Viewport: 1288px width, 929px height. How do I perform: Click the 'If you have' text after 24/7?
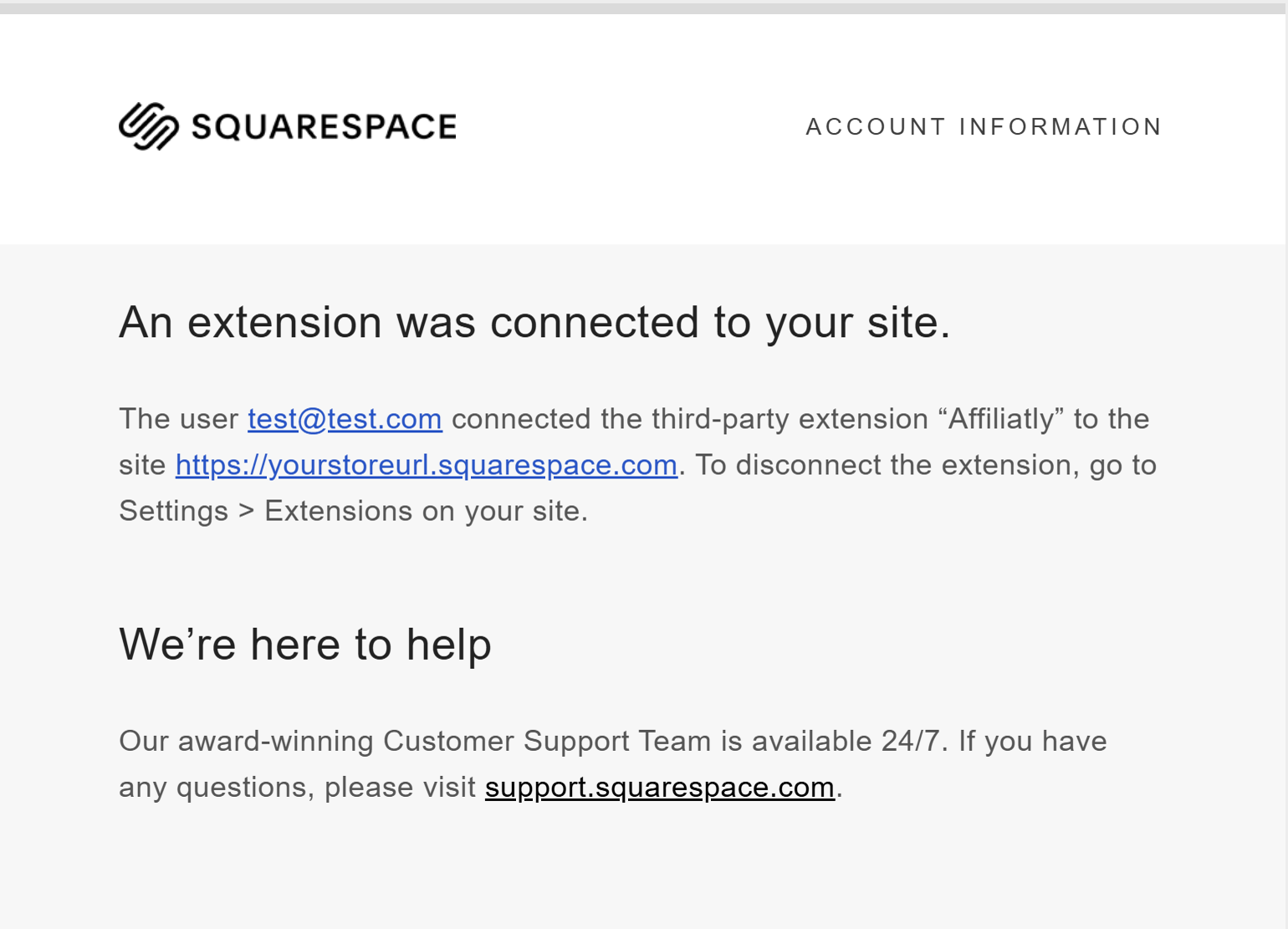[1033, 741]
